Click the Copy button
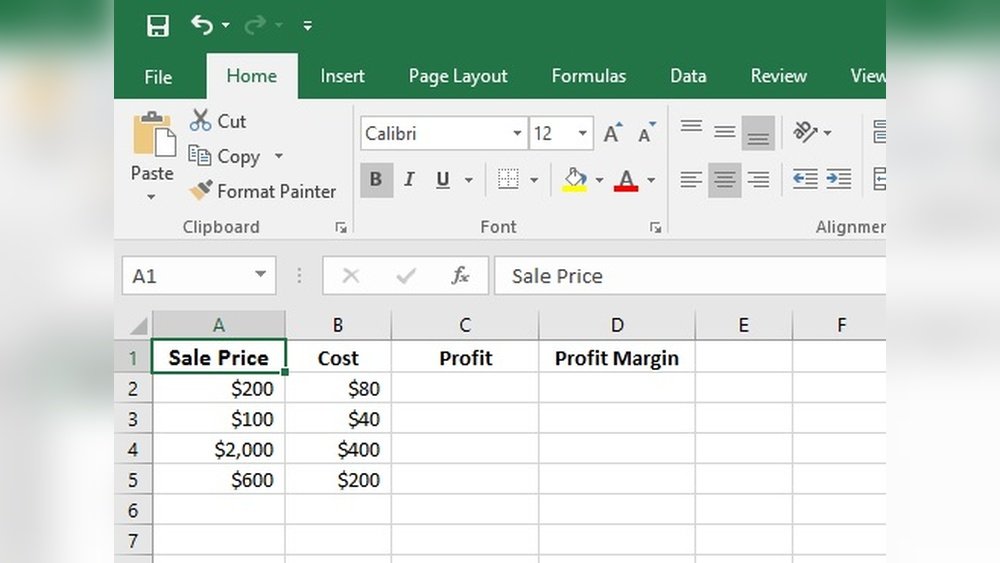Viewport: 1000px width, 563px height. [x=224, y=156]
